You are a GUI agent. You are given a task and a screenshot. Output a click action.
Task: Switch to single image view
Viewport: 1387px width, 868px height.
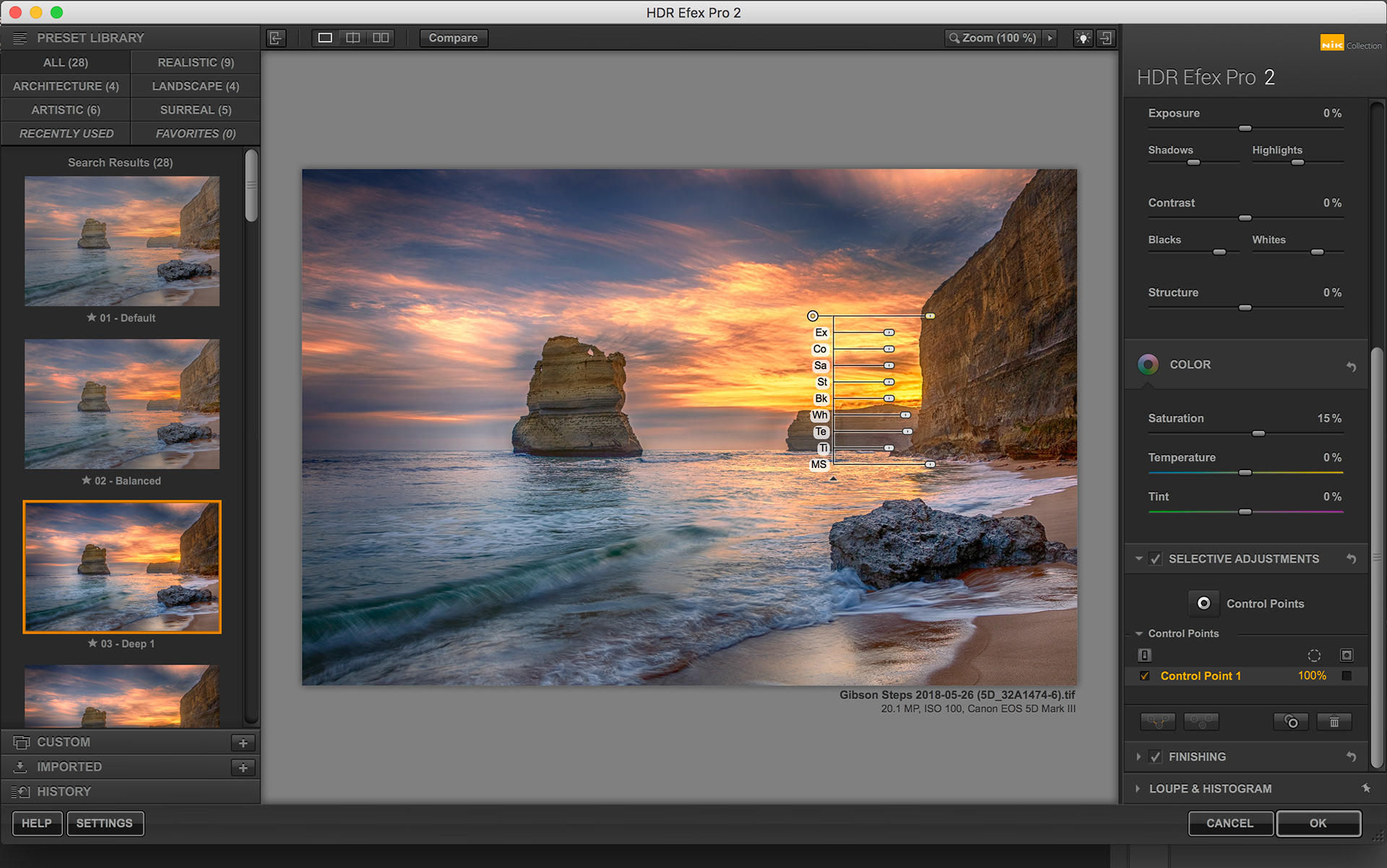(x=325, y=38)
